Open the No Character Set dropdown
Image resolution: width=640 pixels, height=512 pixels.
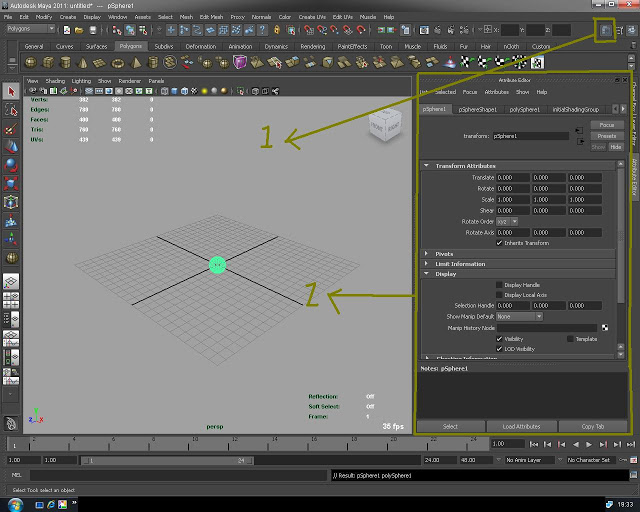pyautogui.click(x=592, y=460)
